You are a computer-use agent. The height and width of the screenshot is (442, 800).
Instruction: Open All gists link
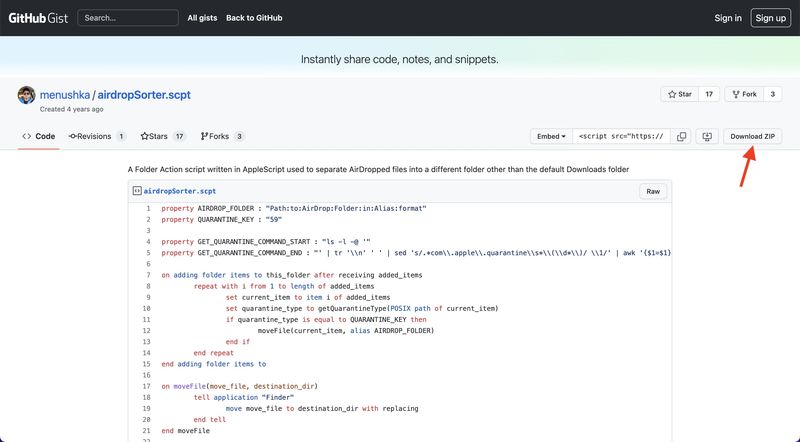(202, 18)
